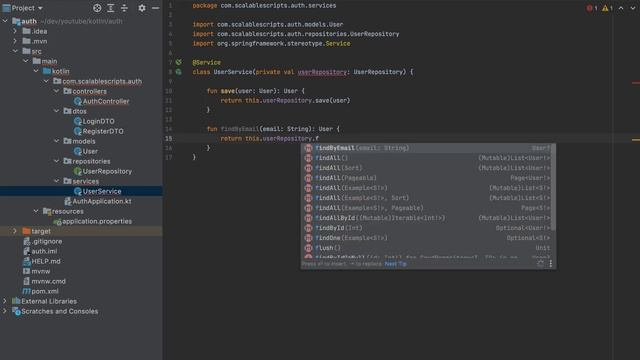Select findOne(Example<S>) completion suggestion
This screenshot has width=640, height=360.
coord(426,238)
